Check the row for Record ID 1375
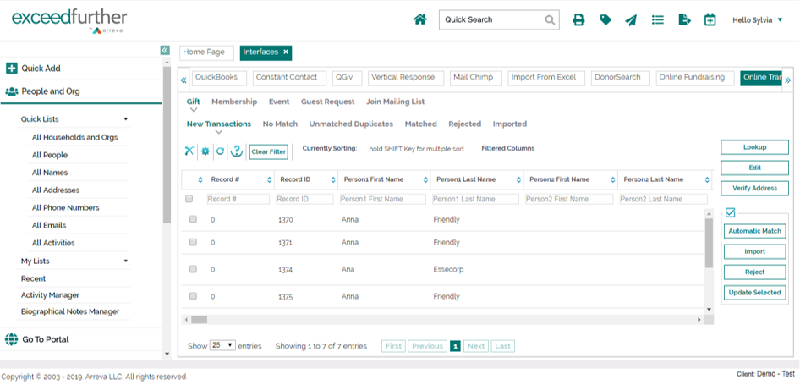 pos(193,296)
